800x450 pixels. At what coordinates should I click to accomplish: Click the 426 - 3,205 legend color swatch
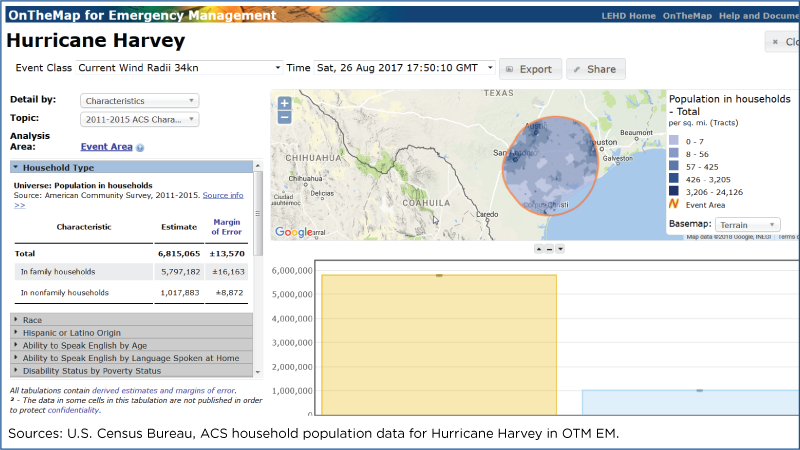[674, 179]
